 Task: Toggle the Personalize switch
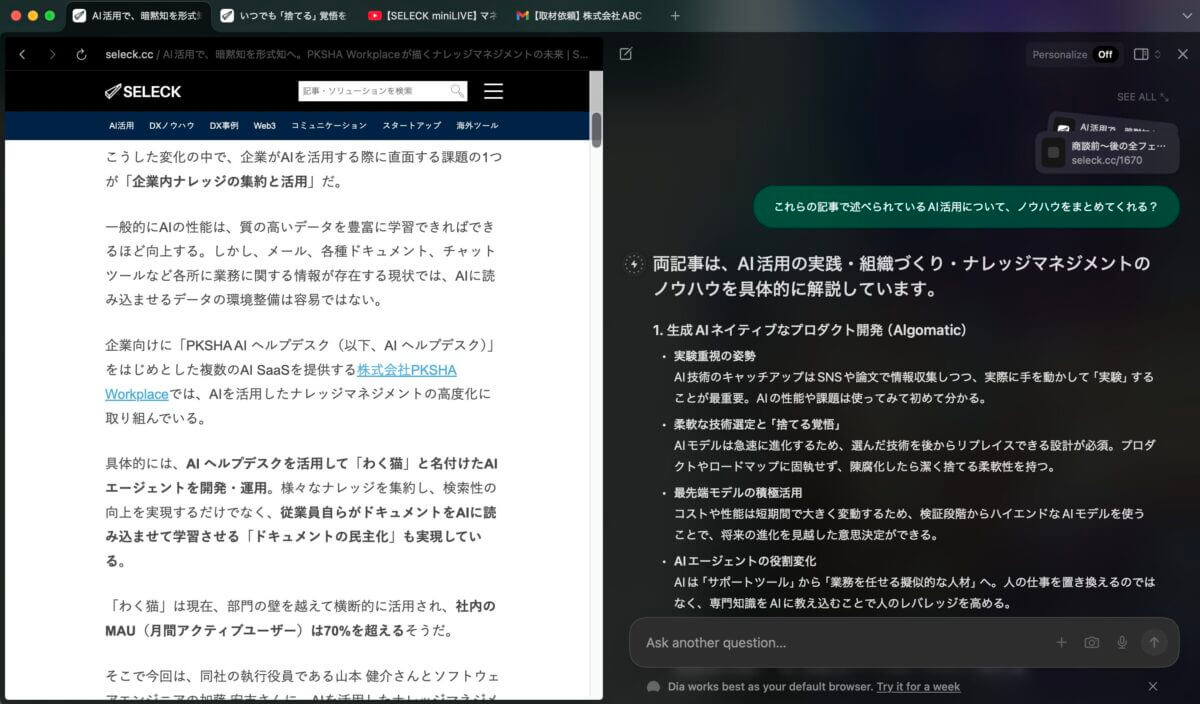coord(1105,54)
